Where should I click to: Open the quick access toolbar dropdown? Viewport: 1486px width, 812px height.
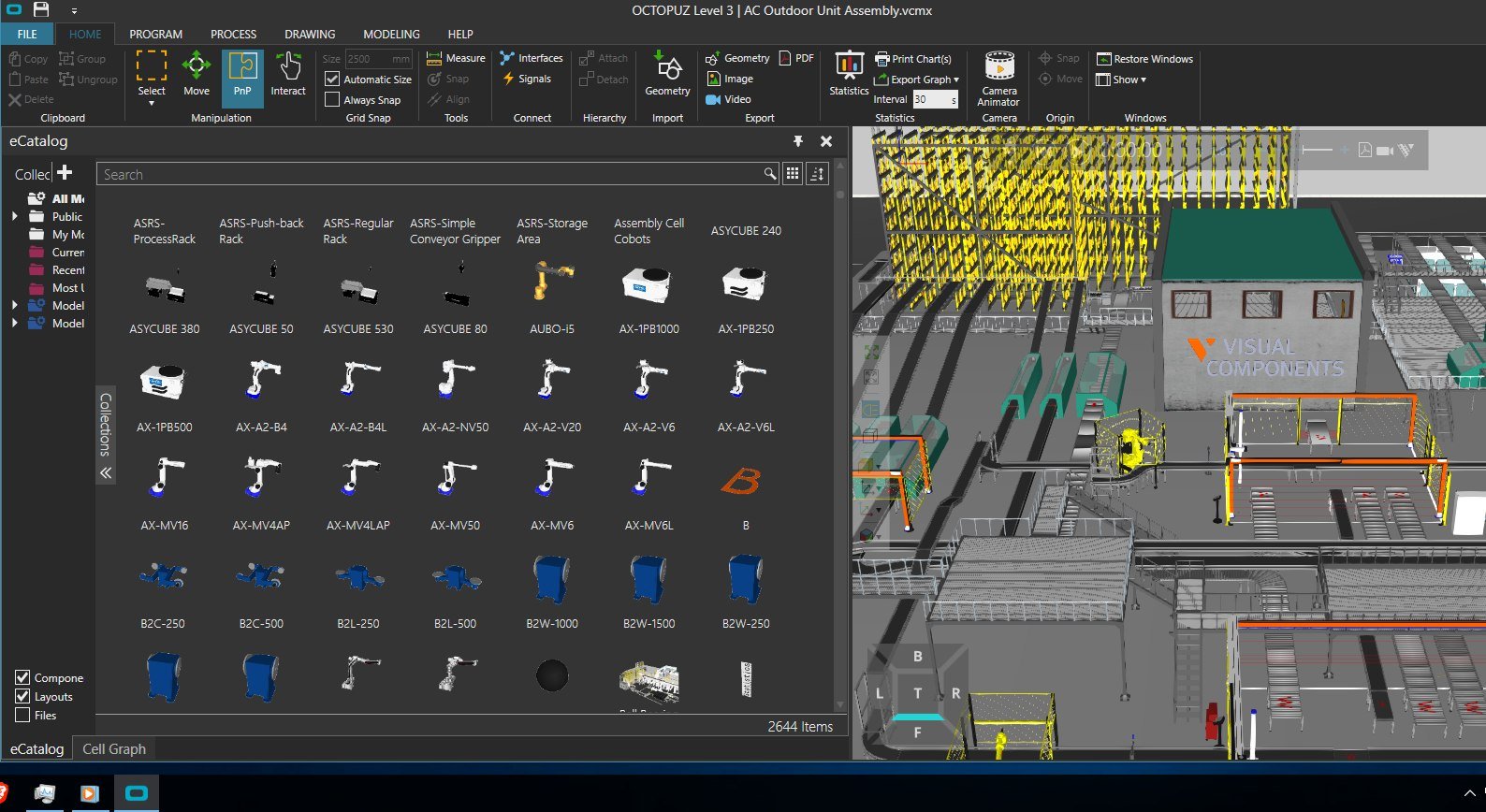(x=74, y=10)
